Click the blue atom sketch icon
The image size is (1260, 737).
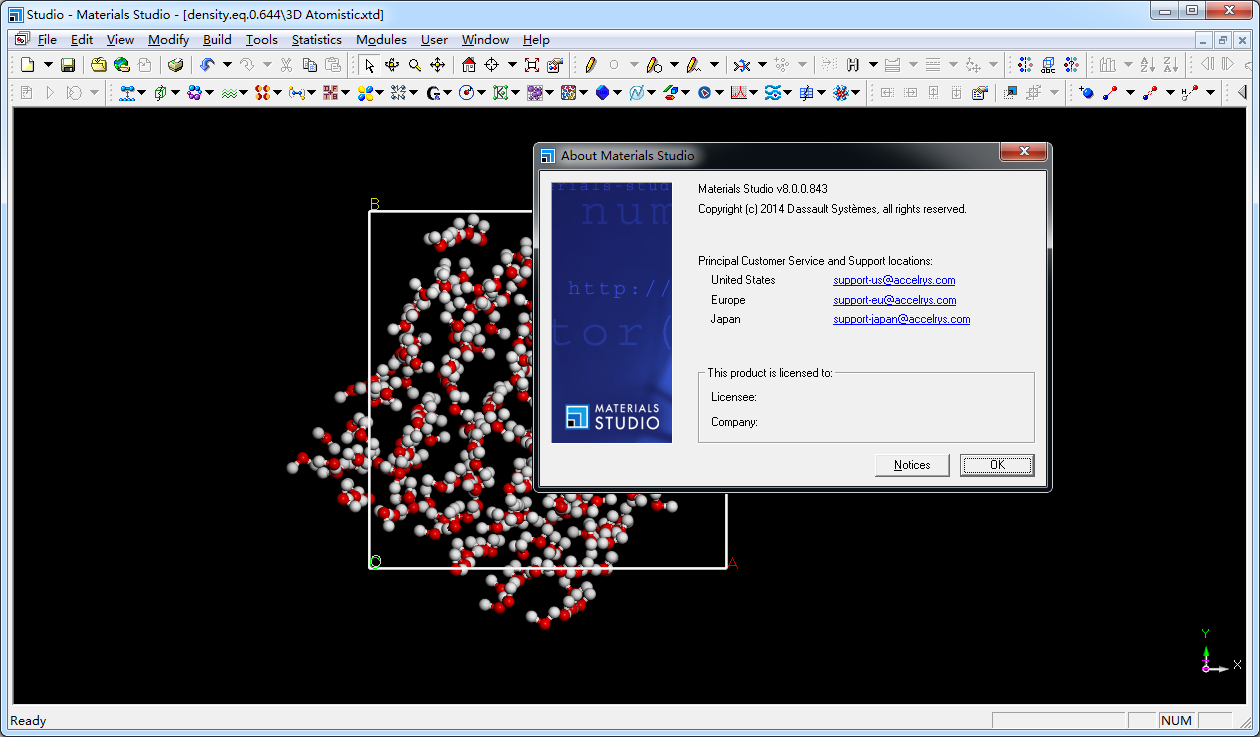pos(1086,92)
